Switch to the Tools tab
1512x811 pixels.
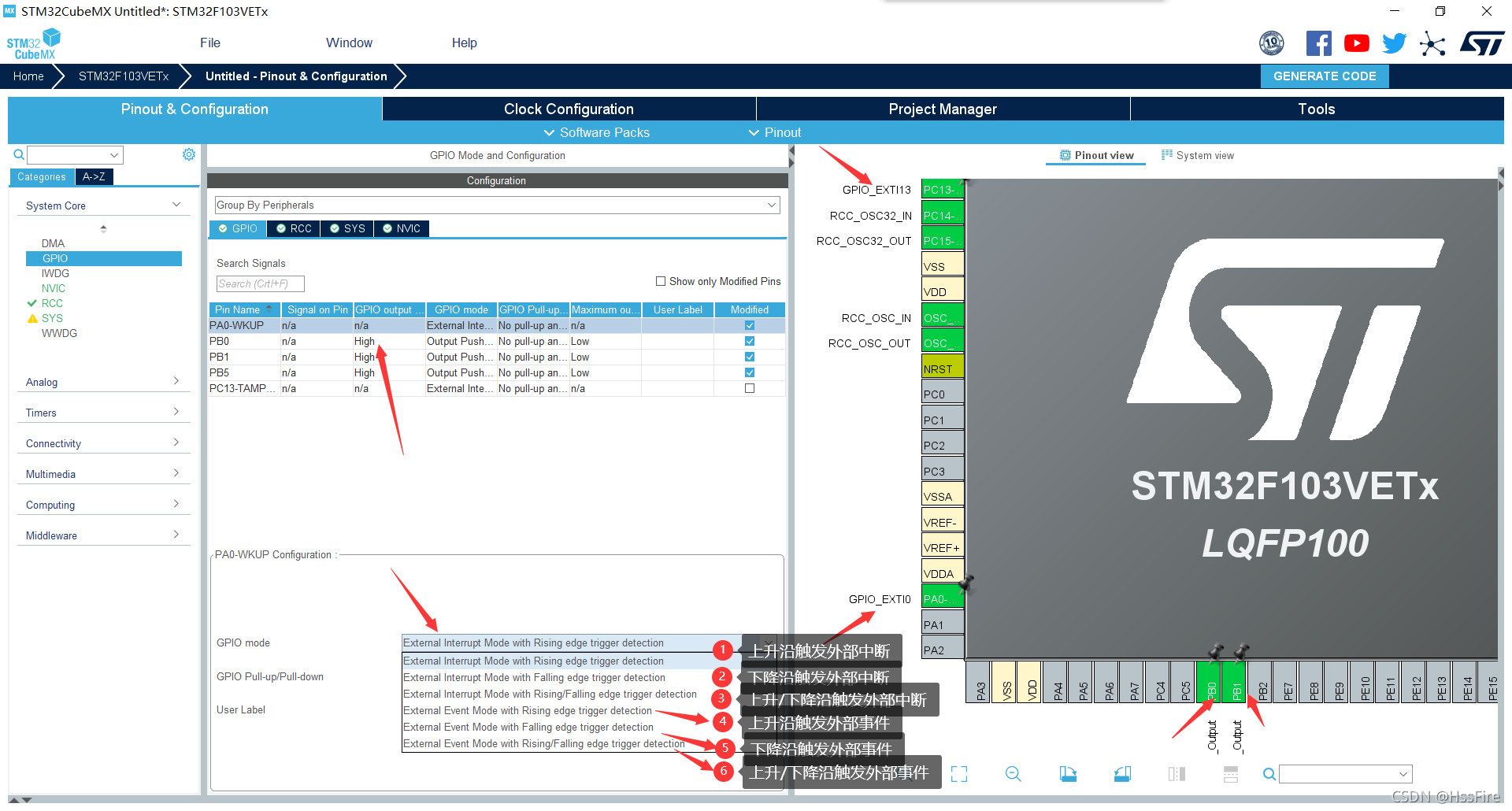(1317, 109)
